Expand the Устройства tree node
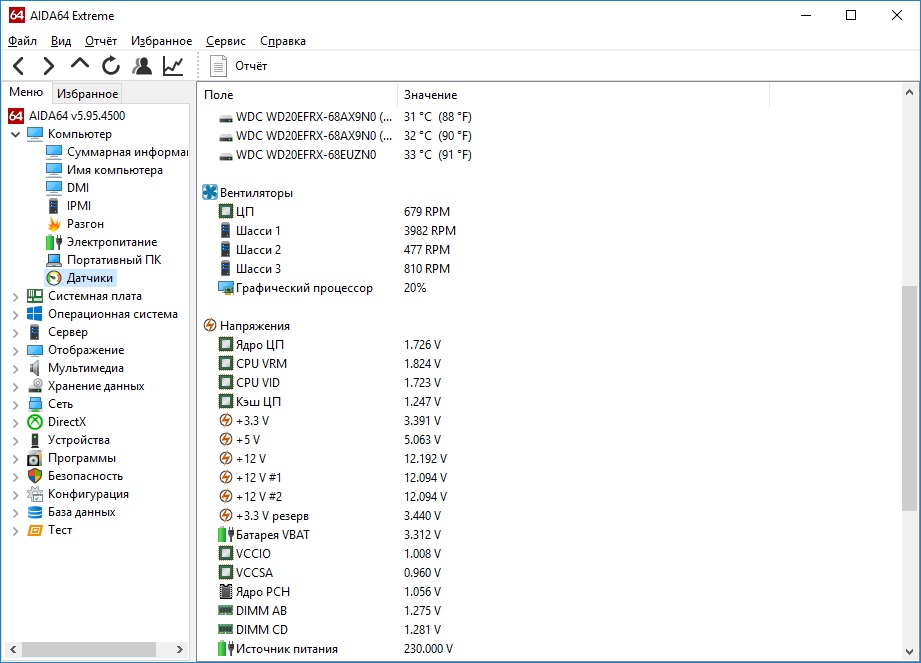 pyautogui.click(x=16, y=440)
